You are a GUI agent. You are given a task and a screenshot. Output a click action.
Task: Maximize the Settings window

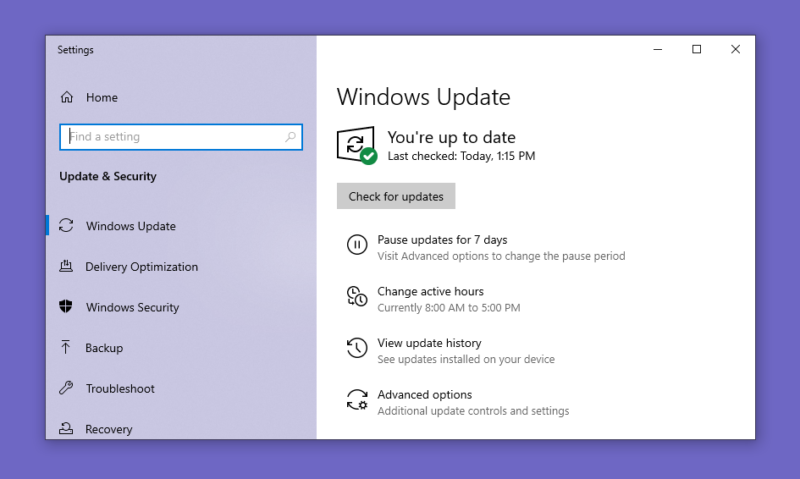point(696,49)
